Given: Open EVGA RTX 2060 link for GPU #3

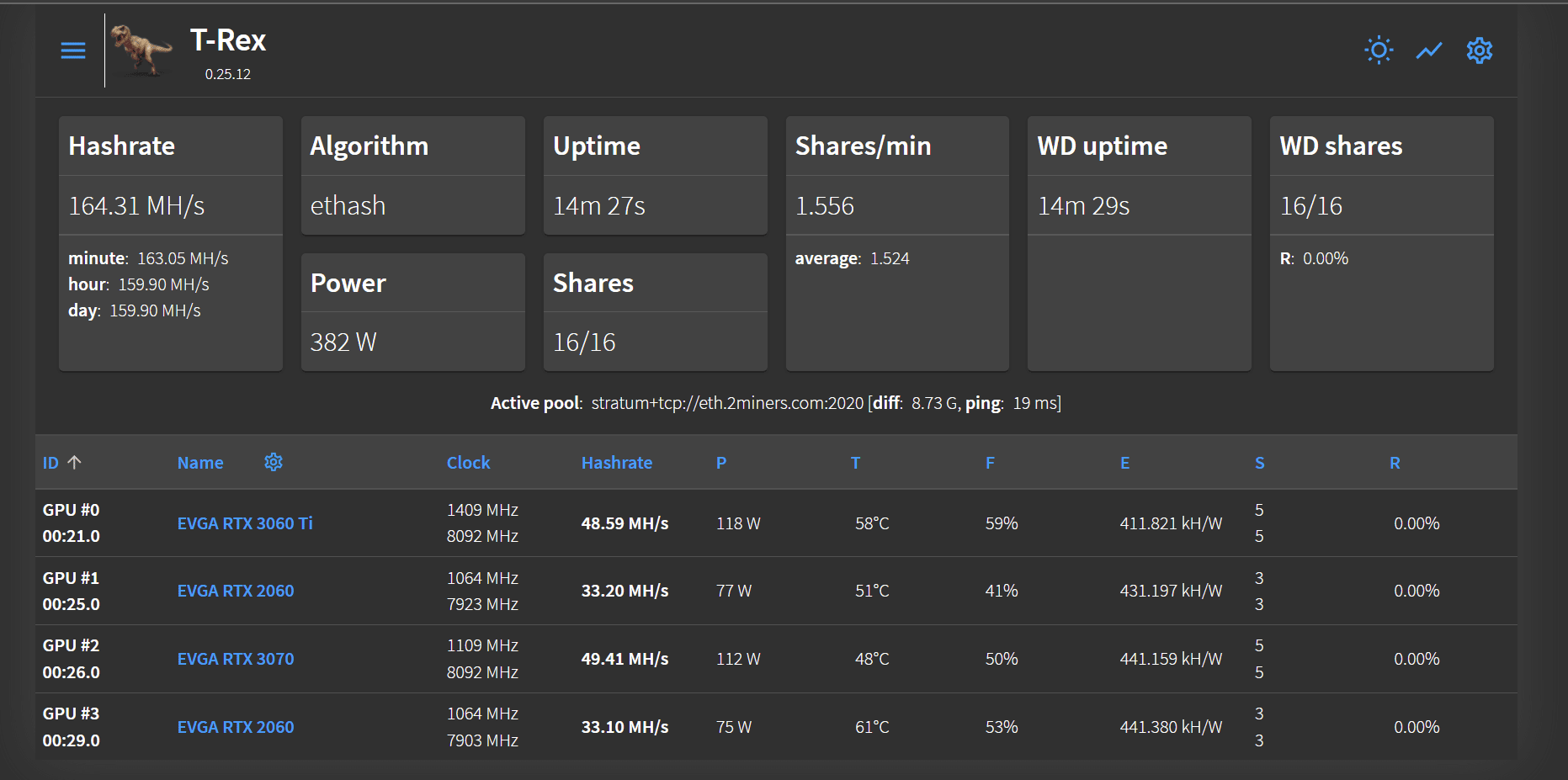Looking at the screenshot, I should [x=236, y=727].
